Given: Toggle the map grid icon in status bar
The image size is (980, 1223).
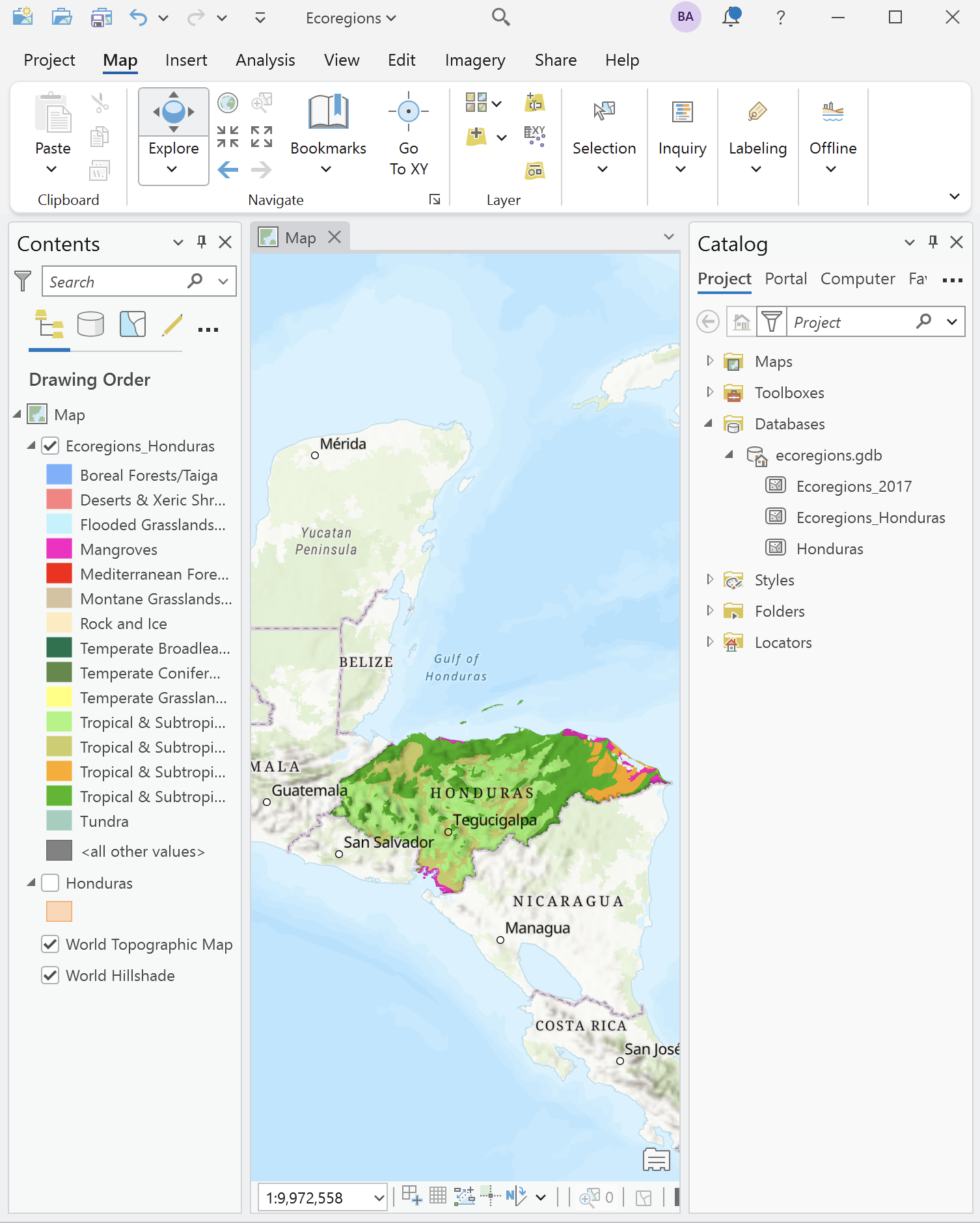Looking at the screenshot, I should [x=438, y=1196].
